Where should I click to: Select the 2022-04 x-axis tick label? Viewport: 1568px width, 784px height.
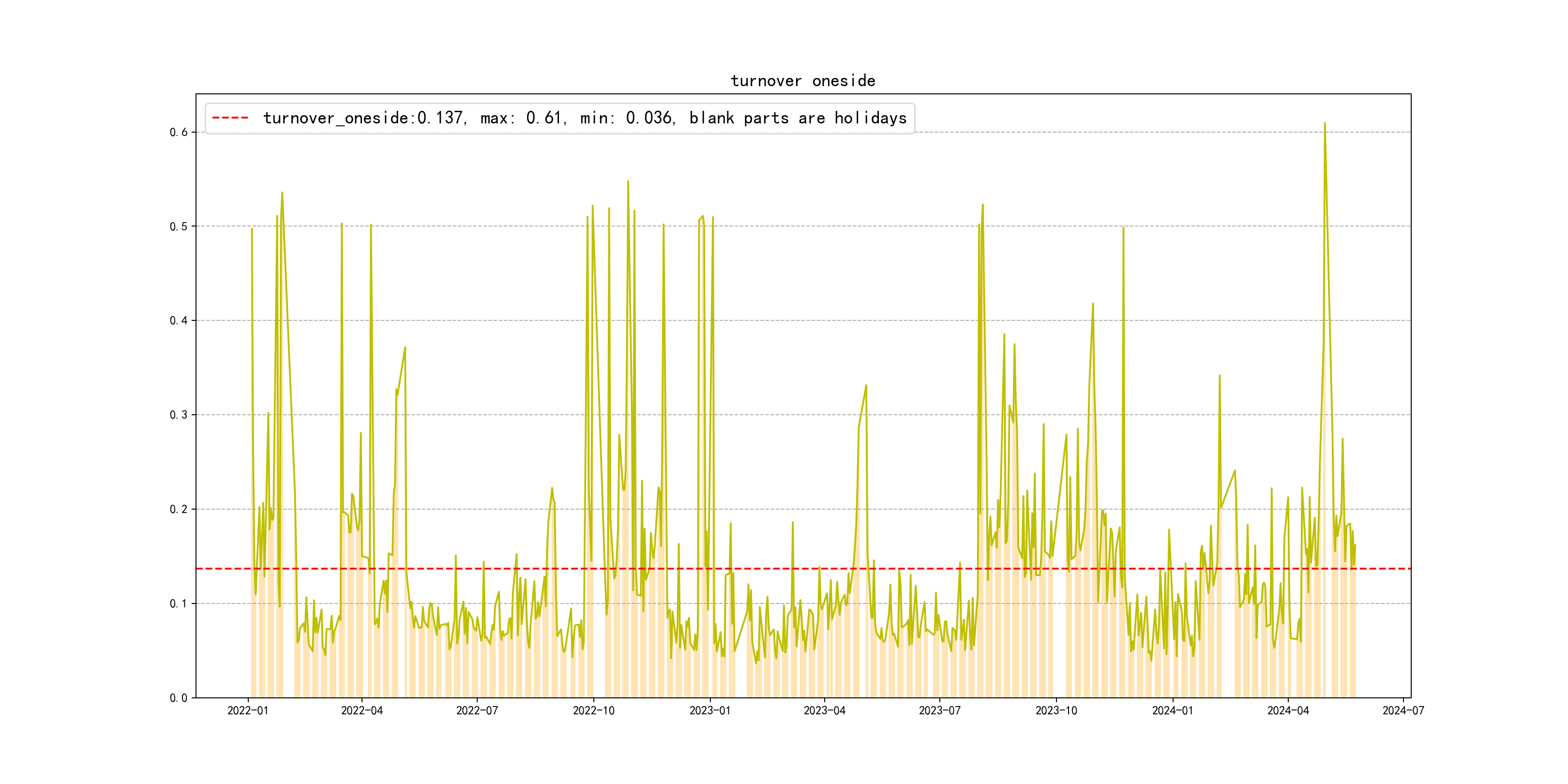362,710
